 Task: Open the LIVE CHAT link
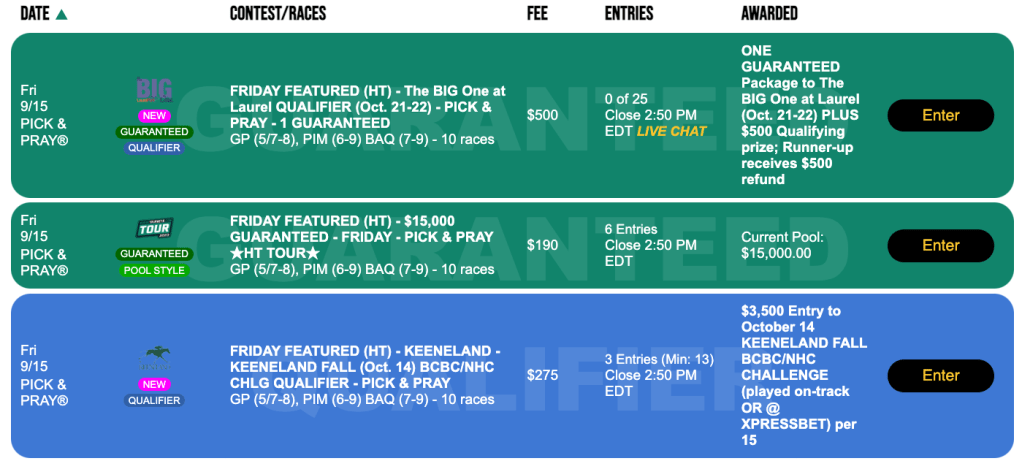(672, 131)
